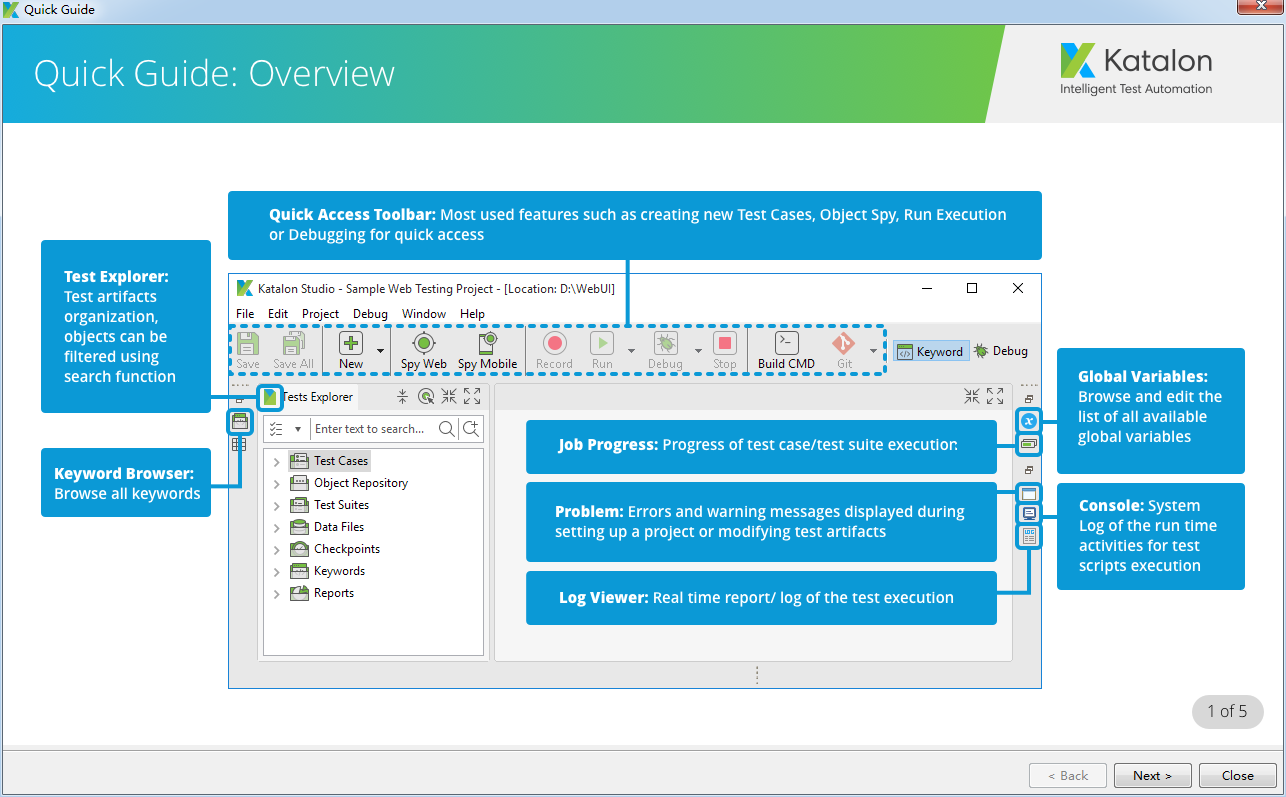Expand the Test Cases node
This screenshot has height=797, width=1286.
[x=277, y=461]
